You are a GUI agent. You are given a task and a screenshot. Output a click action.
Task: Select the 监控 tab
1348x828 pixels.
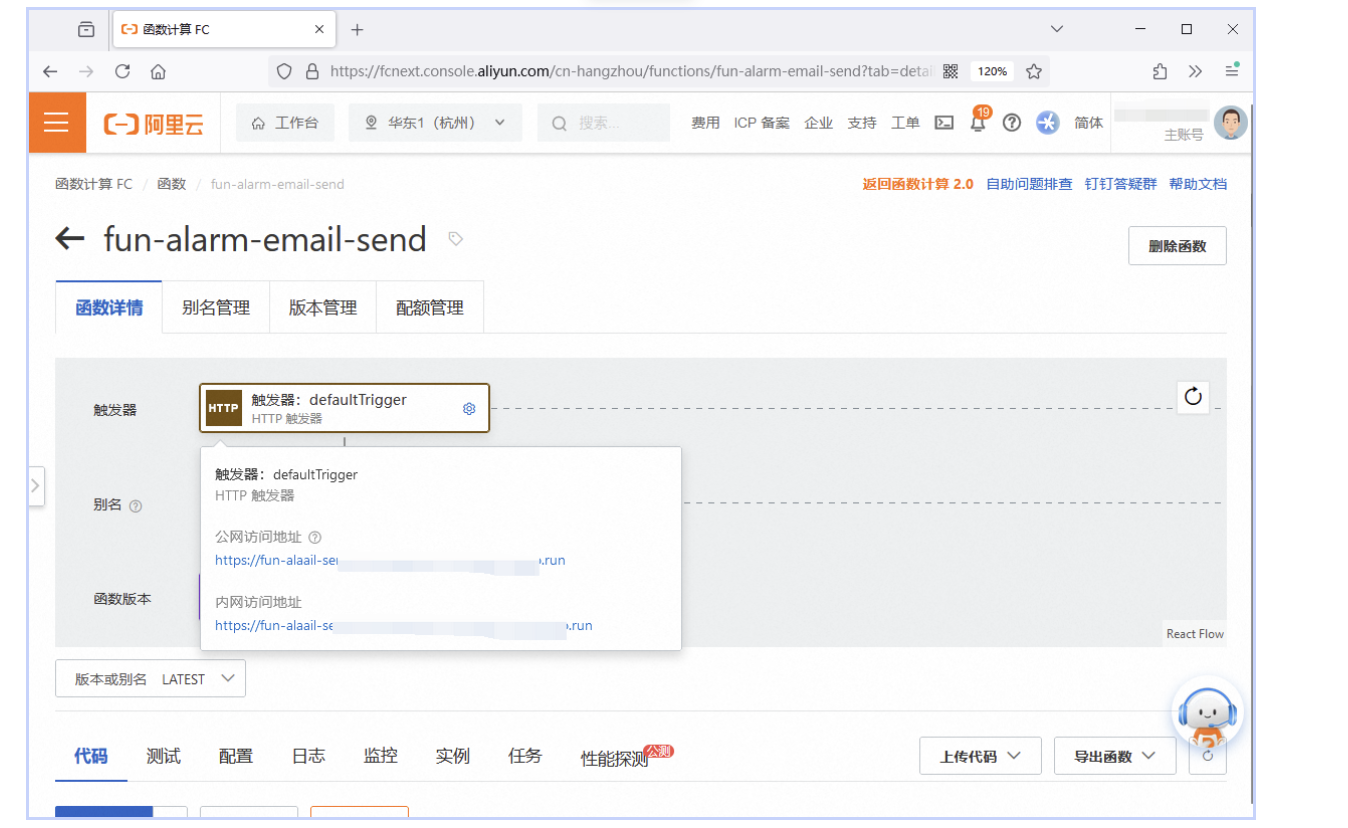pos(381,756)
